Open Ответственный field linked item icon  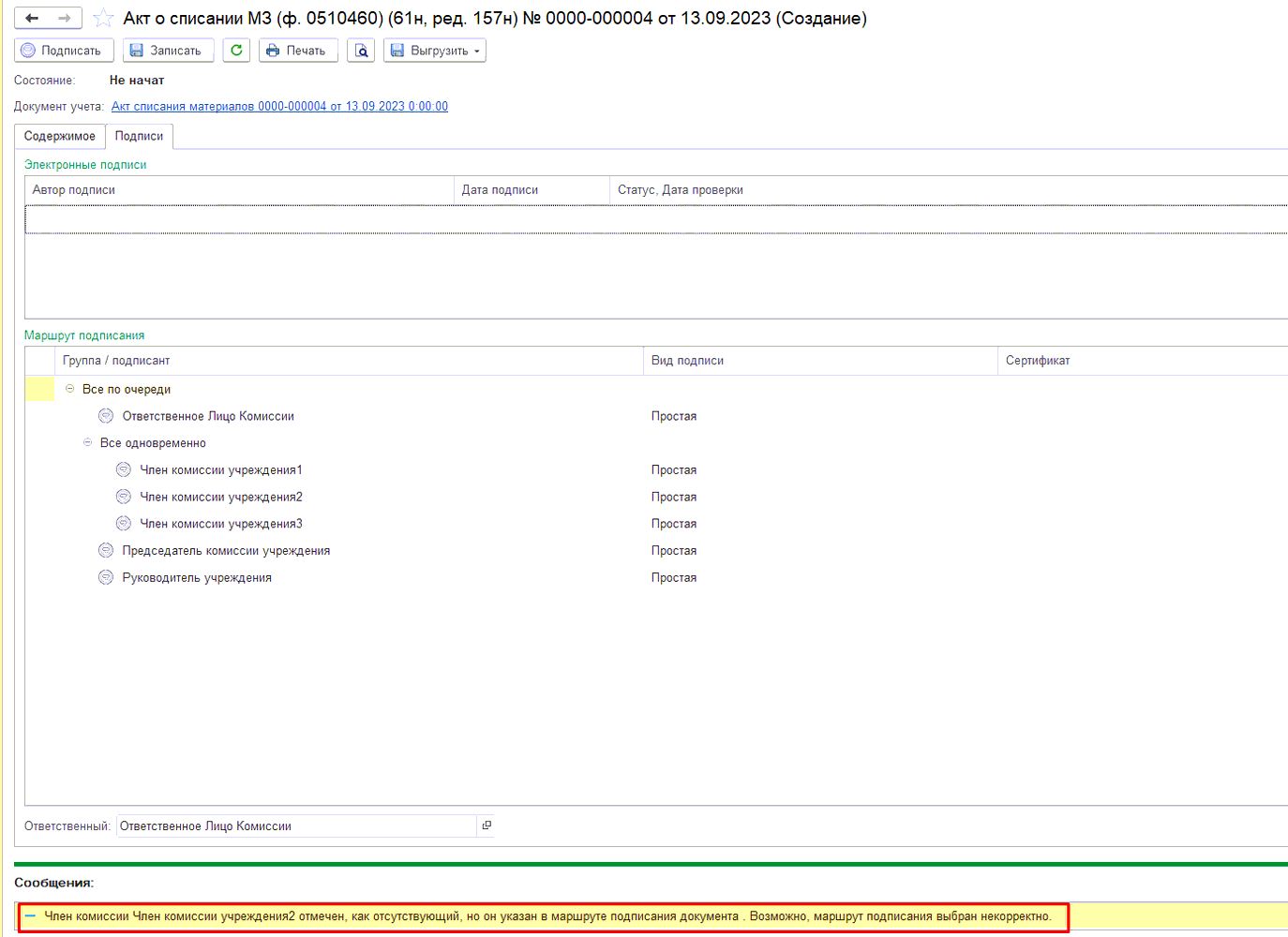[487, 825]
